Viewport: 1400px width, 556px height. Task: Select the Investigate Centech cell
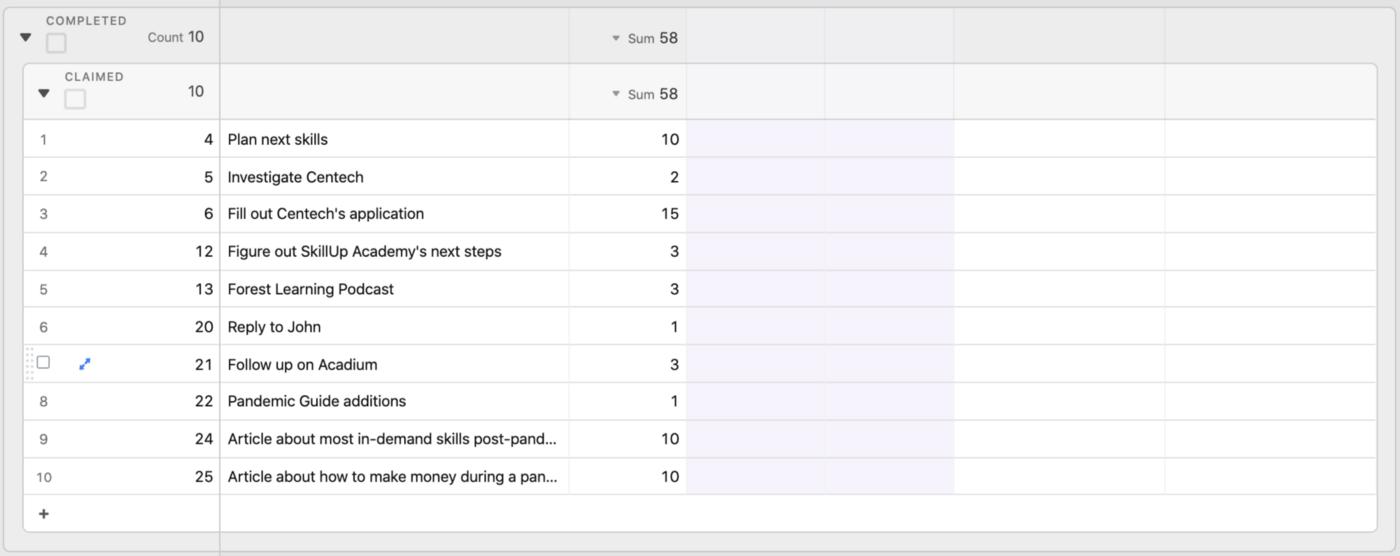coord(394,177)
